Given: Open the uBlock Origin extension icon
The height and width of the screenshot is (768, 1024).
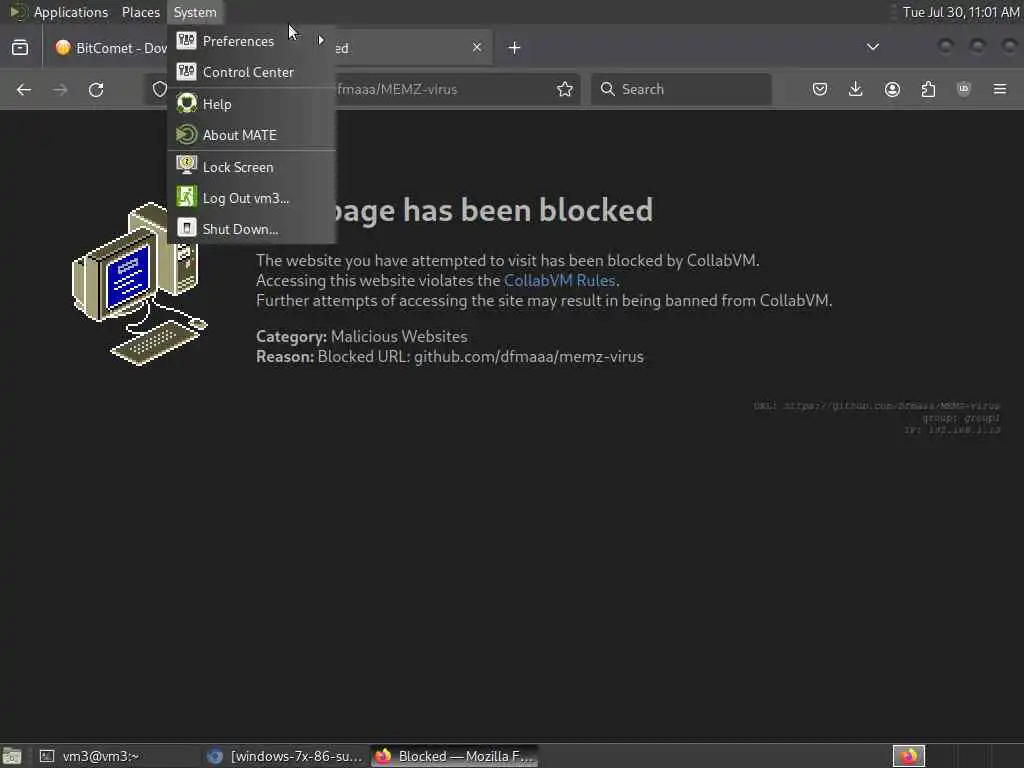Looking at the screenshot, I should (x=963, y=89).
